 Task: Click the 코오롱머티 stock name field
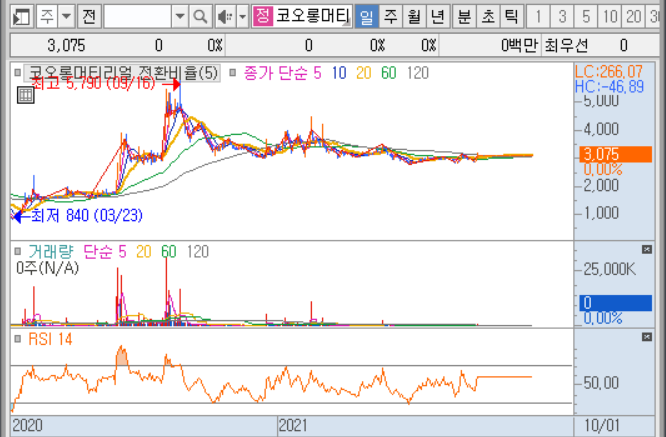point(313,16)
